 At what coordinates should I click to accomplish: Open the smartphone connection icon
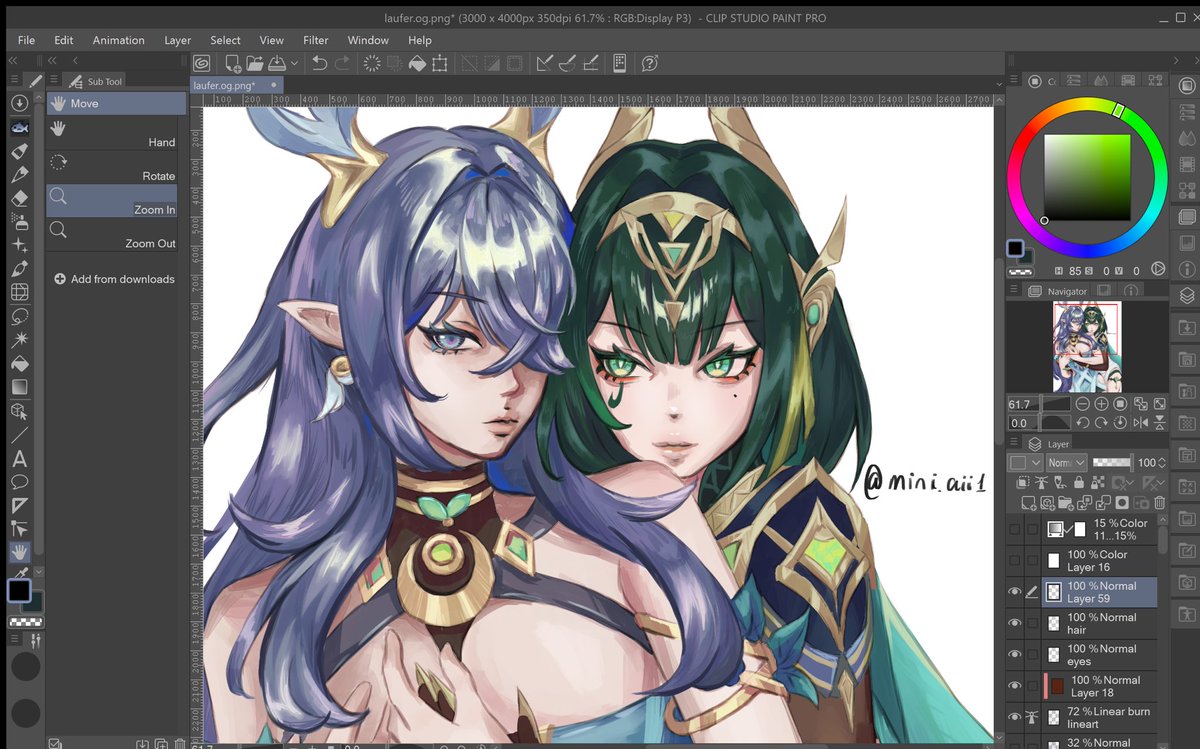(620, 63)
